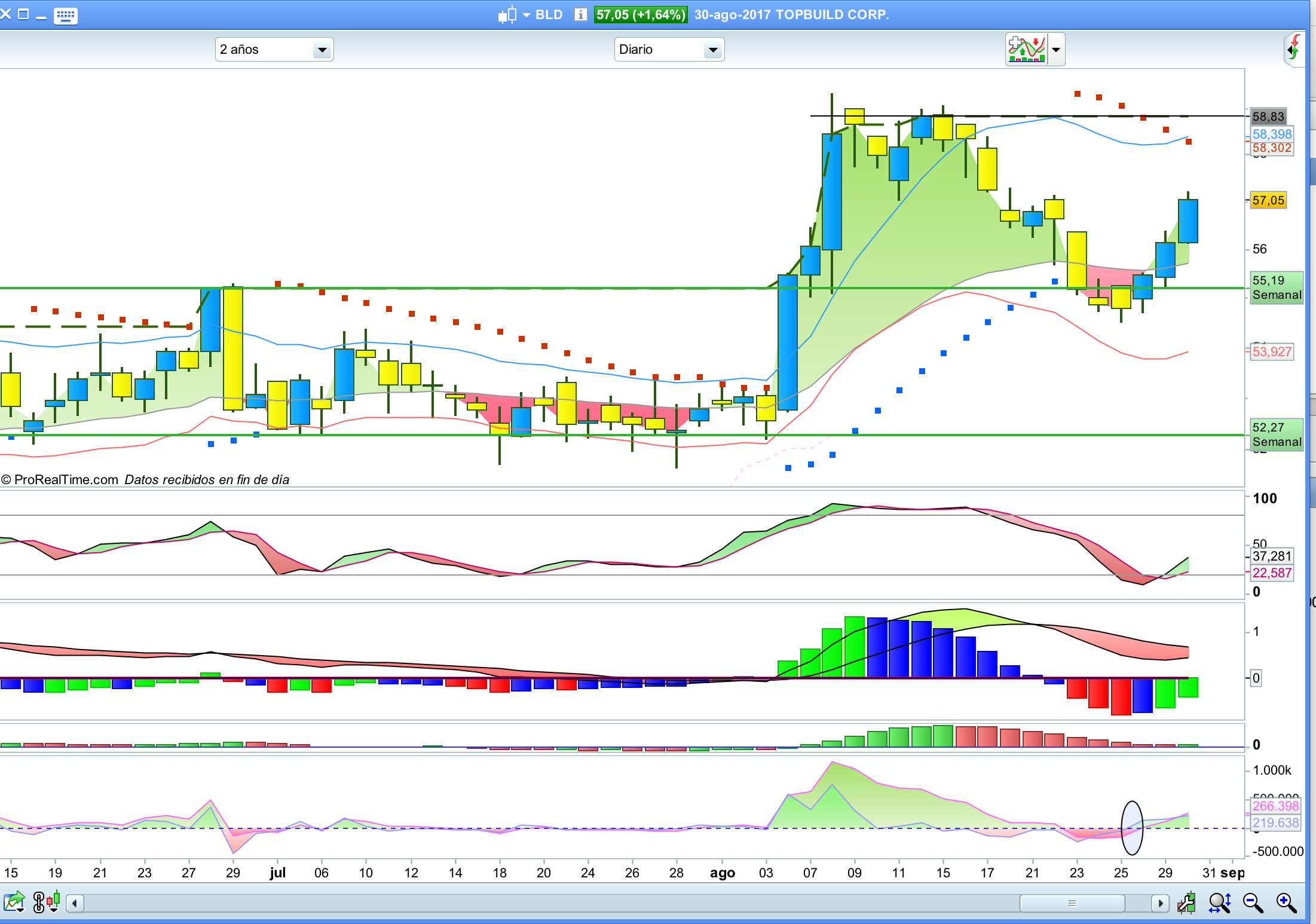Click the horizontal chart scrollbar thumb
Viewport: 1316px width, 924px height.
pos(1072,903)
